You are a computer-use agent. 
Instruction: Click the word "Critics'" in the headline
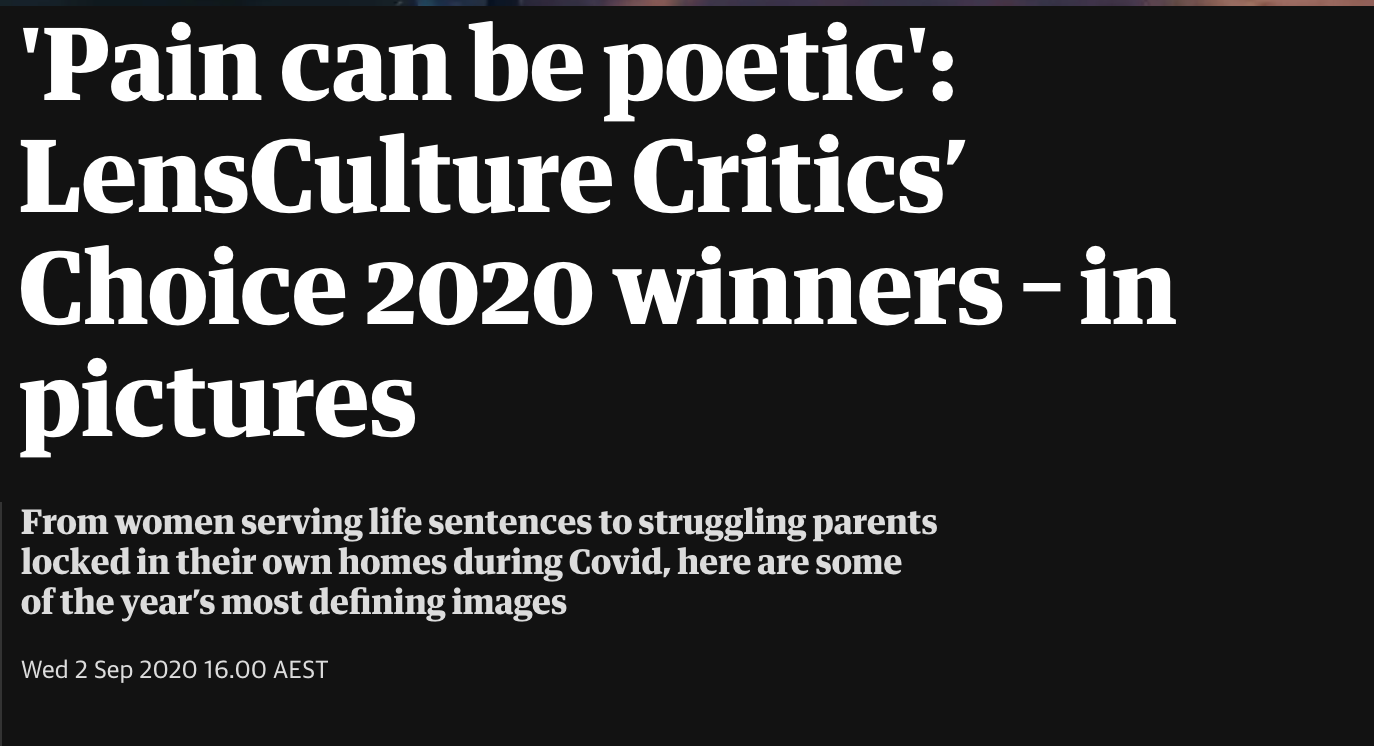point(788,179)
